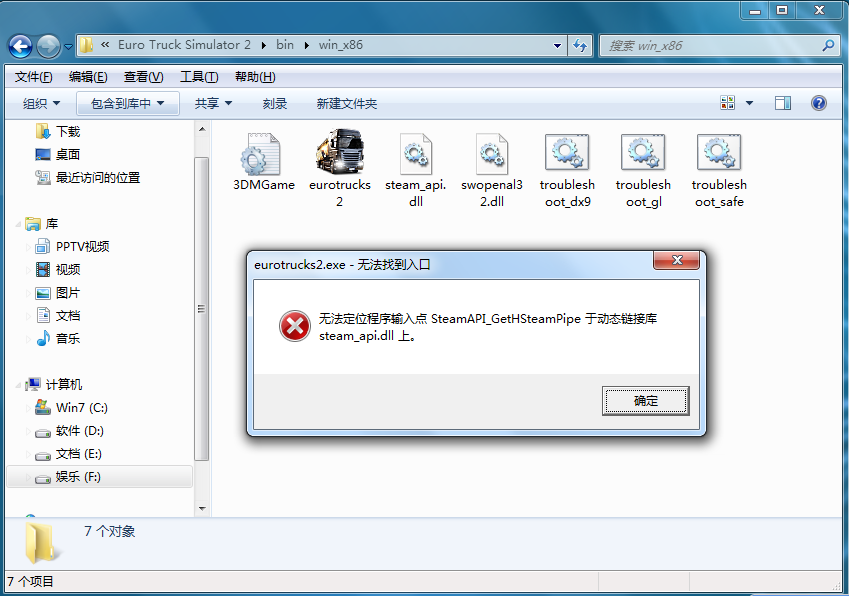
Task: Open the 查看(V) menu
Action: tap(143, 77)
